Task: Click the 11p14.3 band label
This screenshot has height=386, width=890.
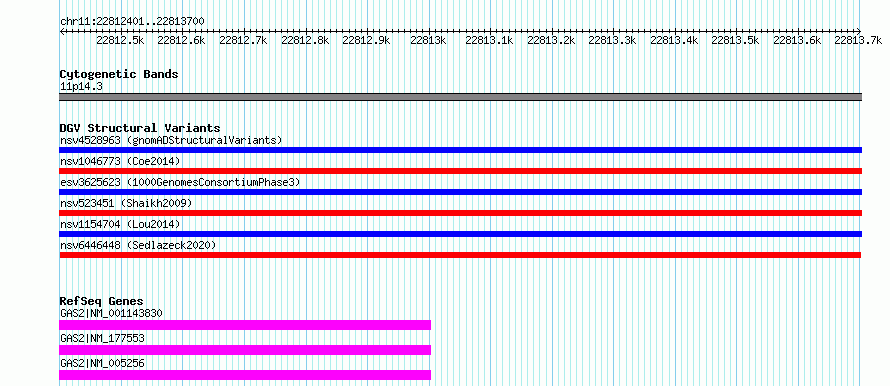Action: (x=81, y=87)
